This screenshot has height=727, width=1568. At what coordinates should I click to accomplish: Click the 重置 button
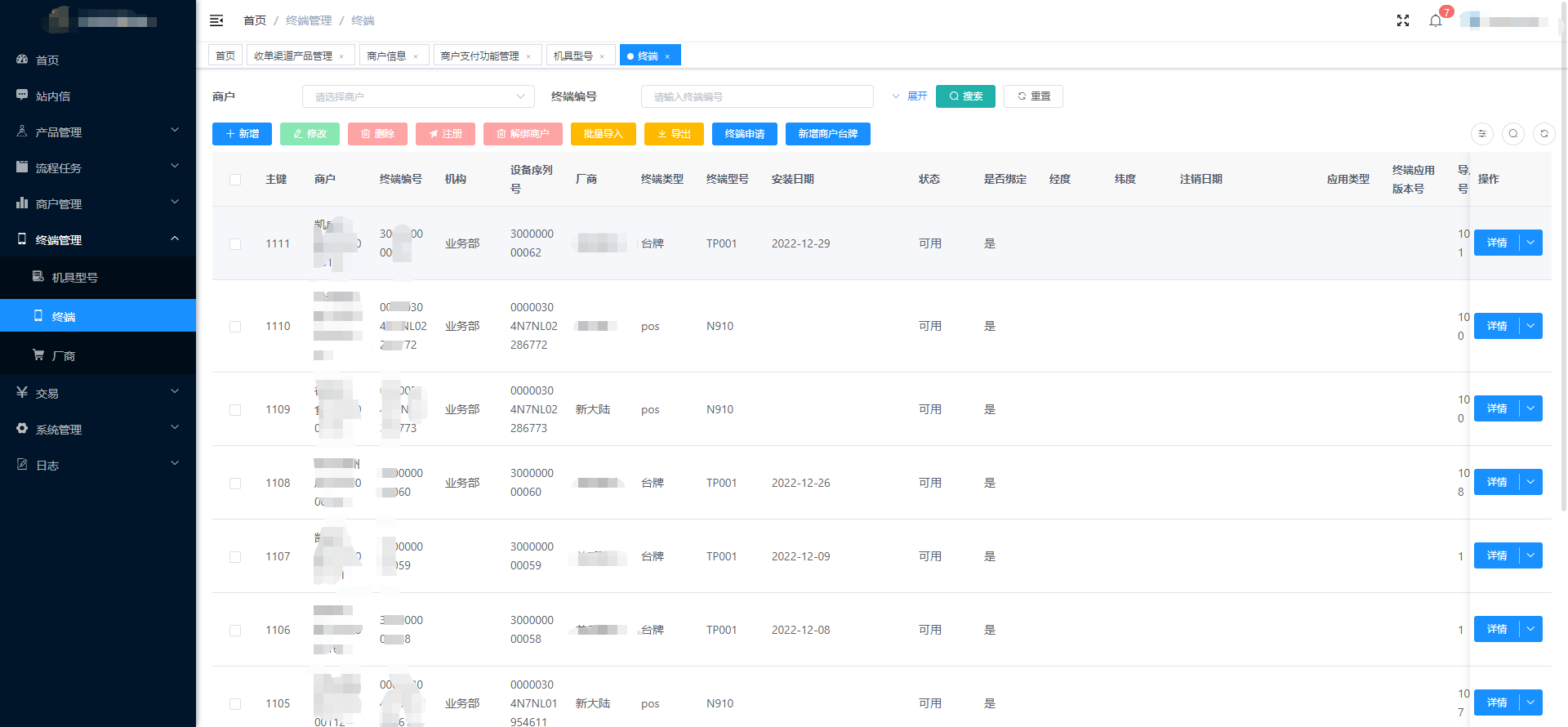(1033, 96)
